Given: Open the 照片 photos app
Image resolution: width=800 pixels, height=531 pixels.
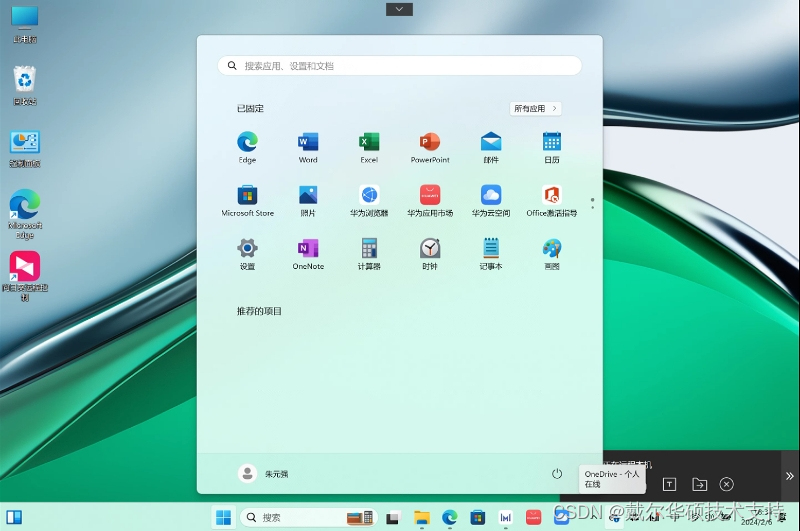Looking at the screenshot, I should 308,201.
